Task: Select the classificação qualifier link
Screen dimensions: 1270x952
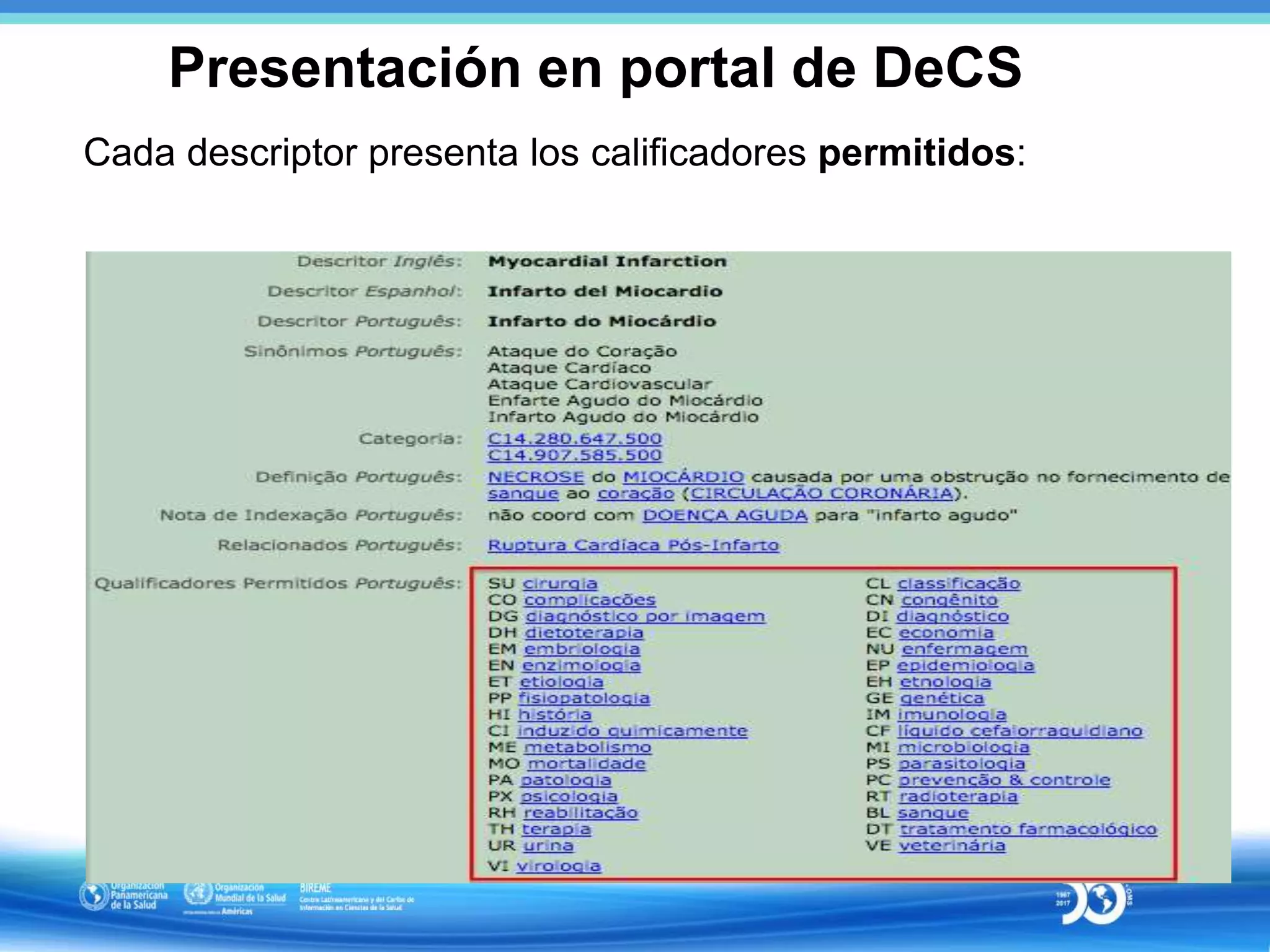Action: coord(959,584)
